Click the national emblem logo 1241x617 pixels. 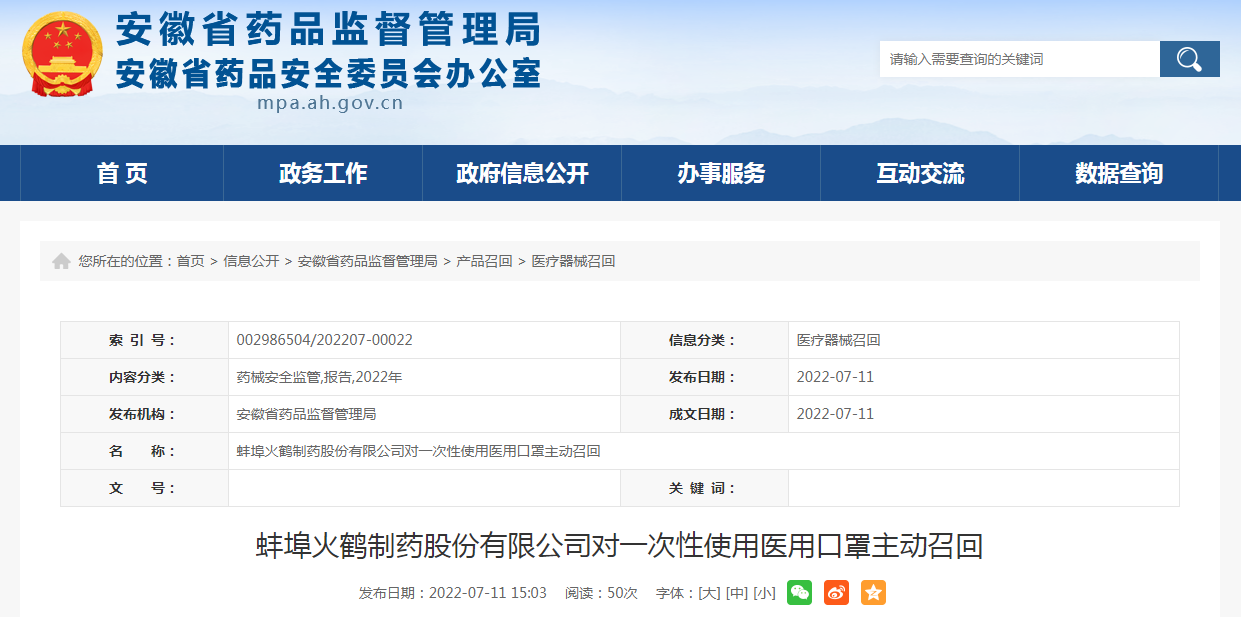(62, 53)
